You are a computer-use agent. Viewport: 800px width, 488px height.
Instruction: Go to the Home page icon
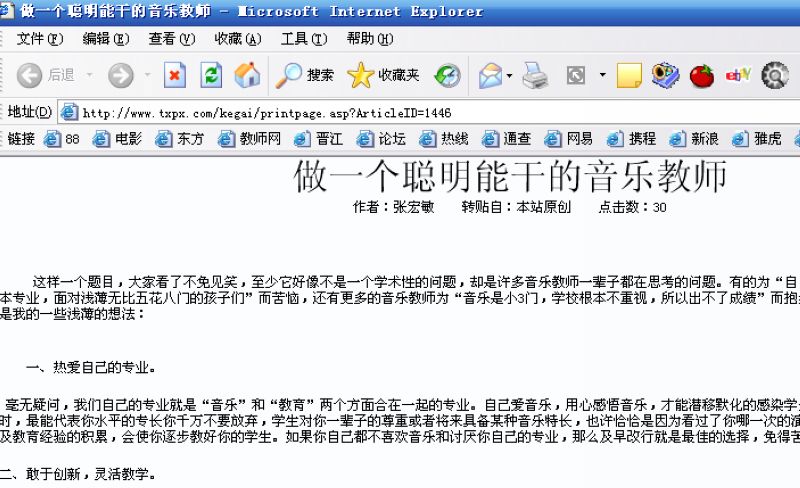tap(247, 75)
